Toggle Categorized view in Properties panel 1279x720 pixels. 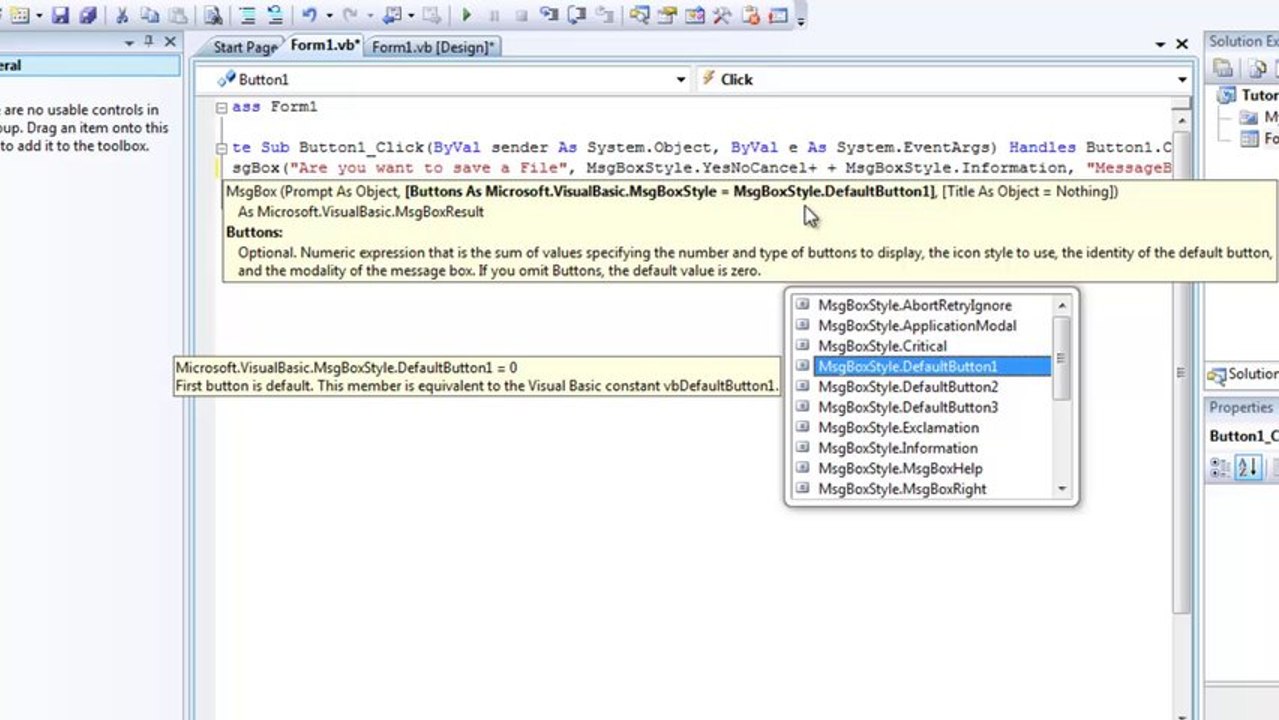pyautogui.click(x=1220, y=468)
